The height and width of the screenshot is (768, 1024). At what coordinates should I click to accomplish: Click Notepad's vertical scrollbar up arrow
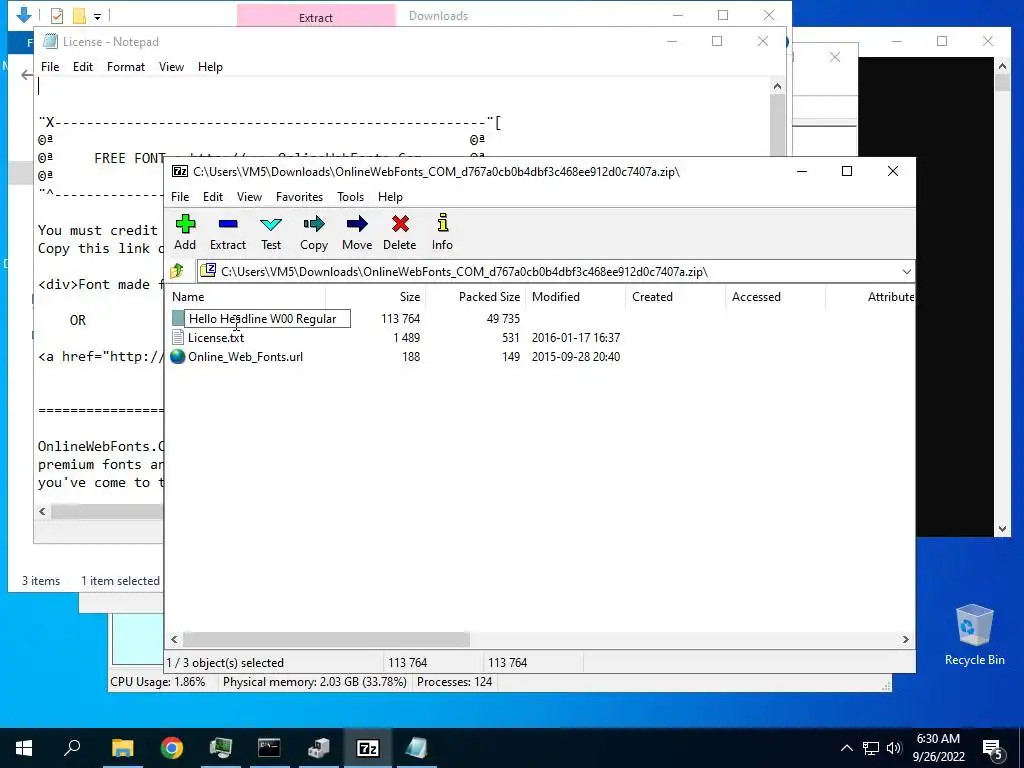pyautogui.click(x=777, y=86)
